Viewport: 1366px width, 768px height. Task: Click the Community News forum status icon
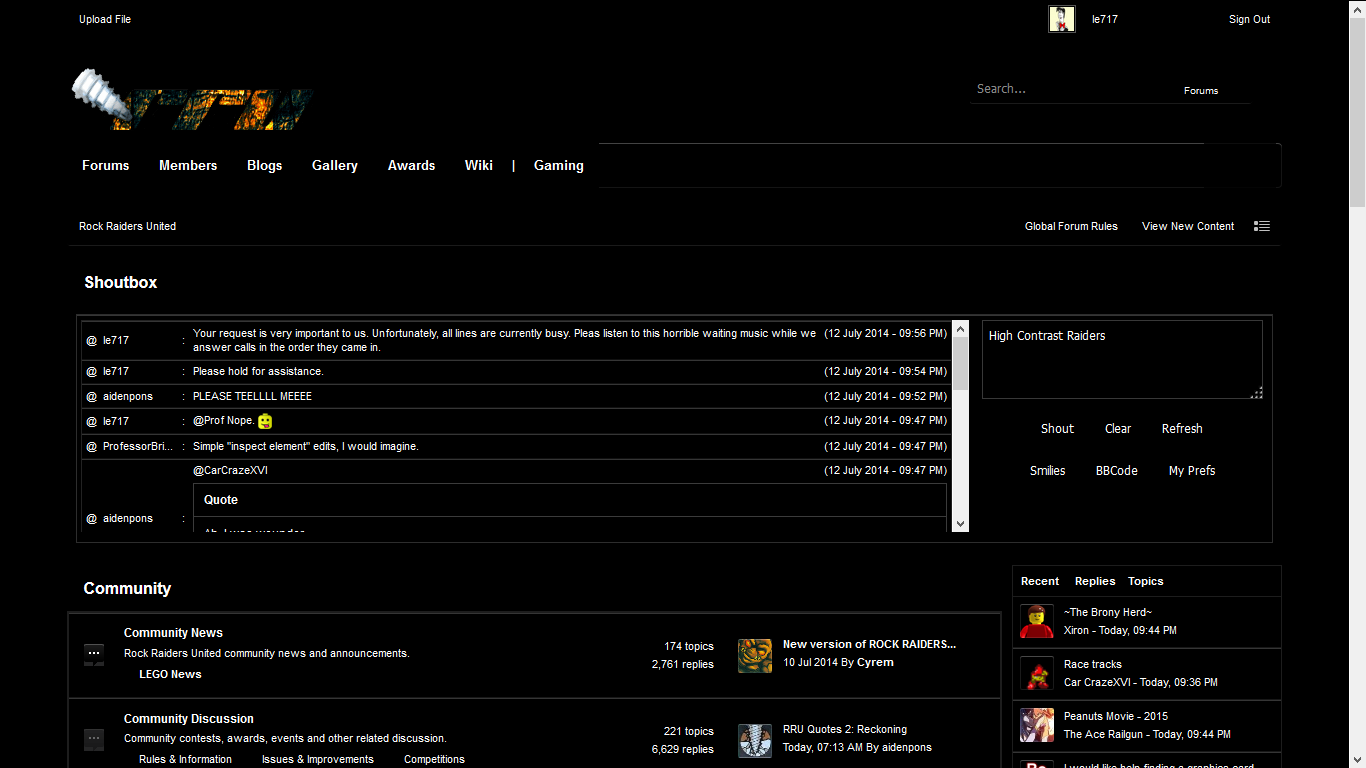94,655
